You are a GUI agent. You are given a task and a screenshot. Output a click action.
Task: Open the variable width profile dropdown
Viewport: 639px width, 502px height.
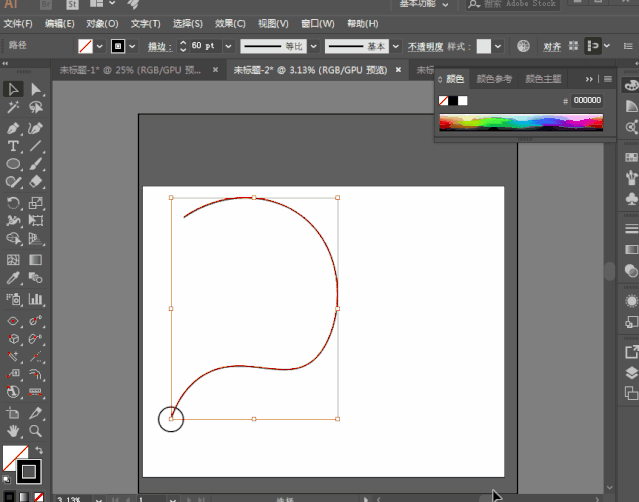point(314,46)
